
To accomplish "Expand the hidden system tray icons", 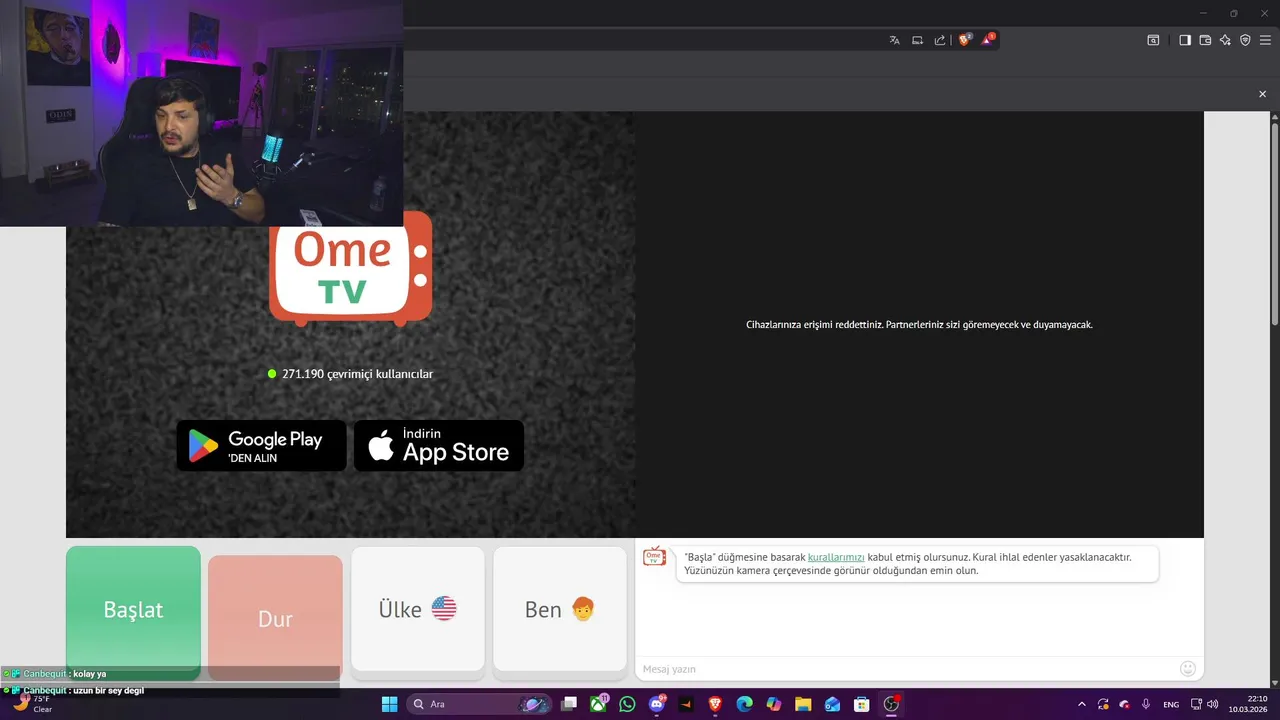I will 1081,704.
